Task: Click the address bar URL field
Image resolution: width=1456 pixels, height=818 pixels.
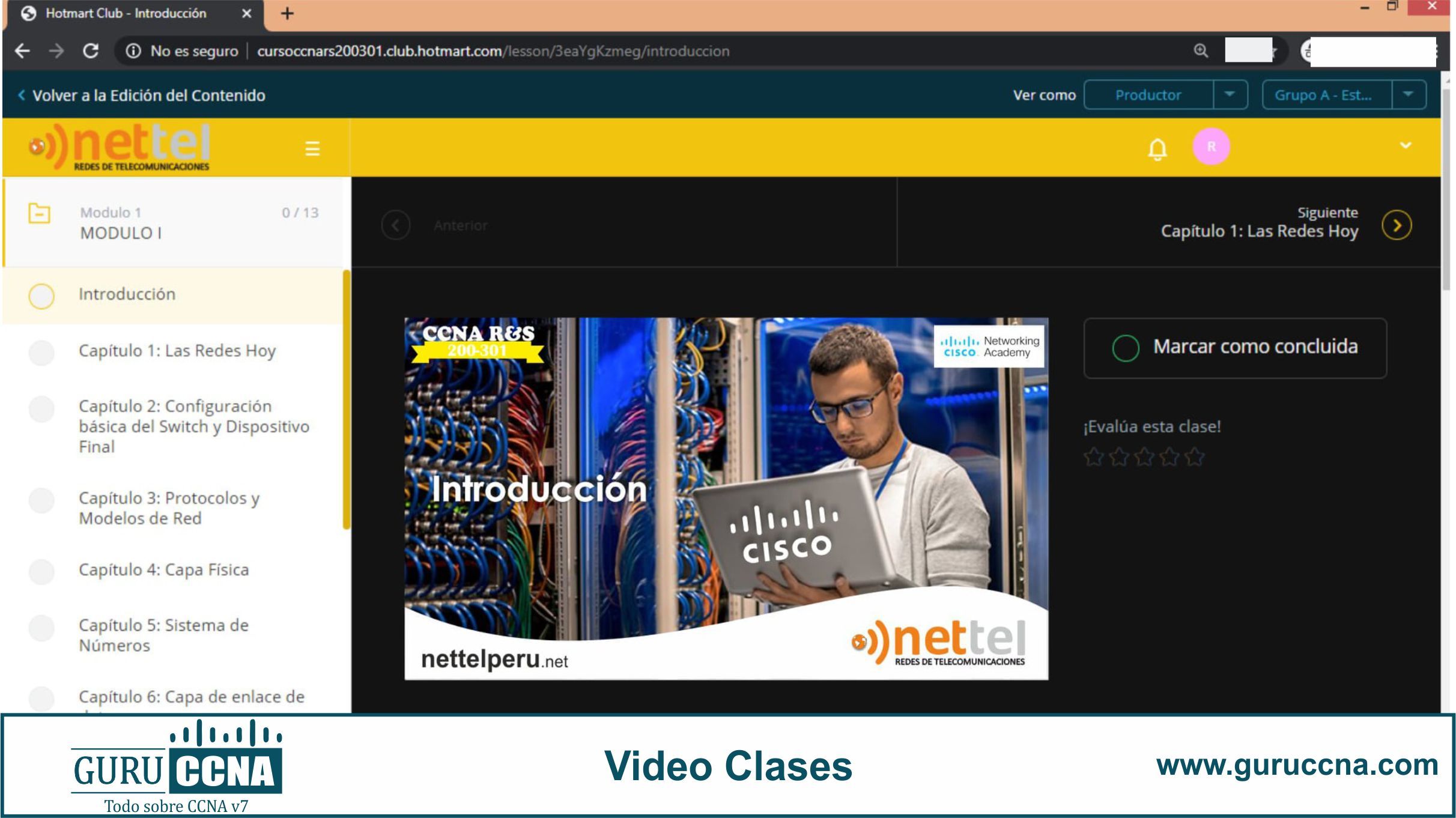Action: point(493,51)
